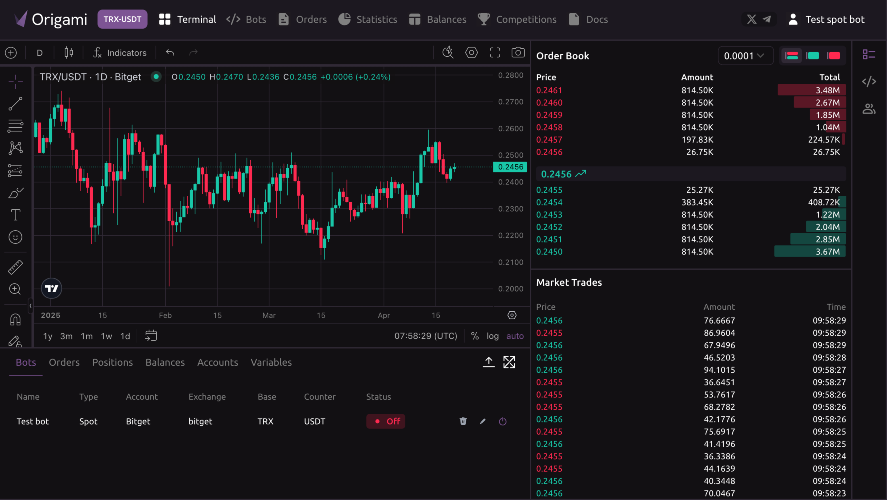Open chart settings hexagon icon
The width and height of the screenshot is (887, 500).
(x=471, y=53)
